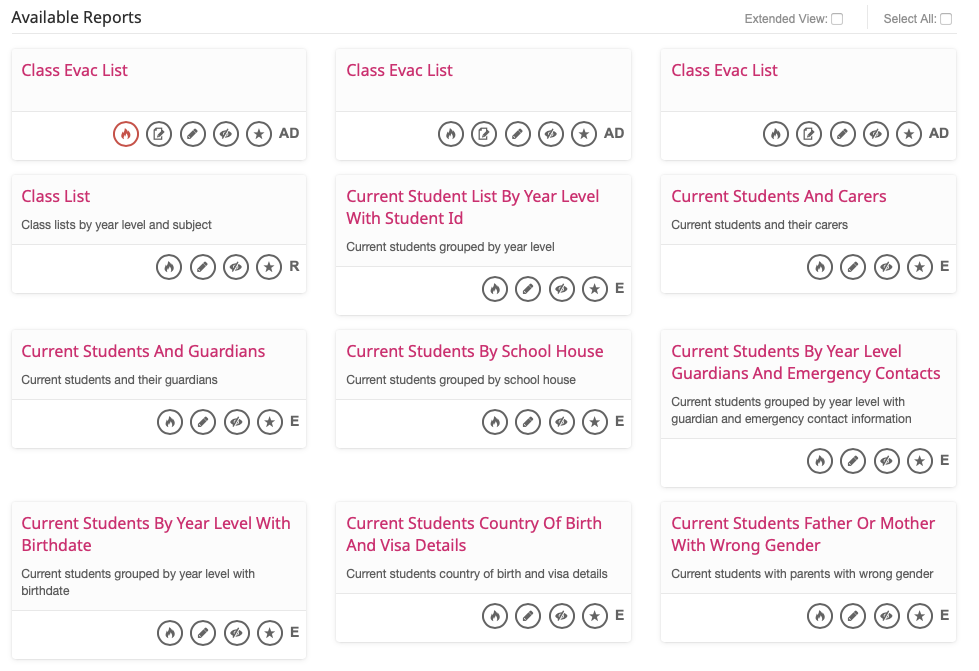This screenshot has width=979, height=671.
Task: Click flame icon on Guardians And Emergency Contacts report
Action: coord(819,461)
